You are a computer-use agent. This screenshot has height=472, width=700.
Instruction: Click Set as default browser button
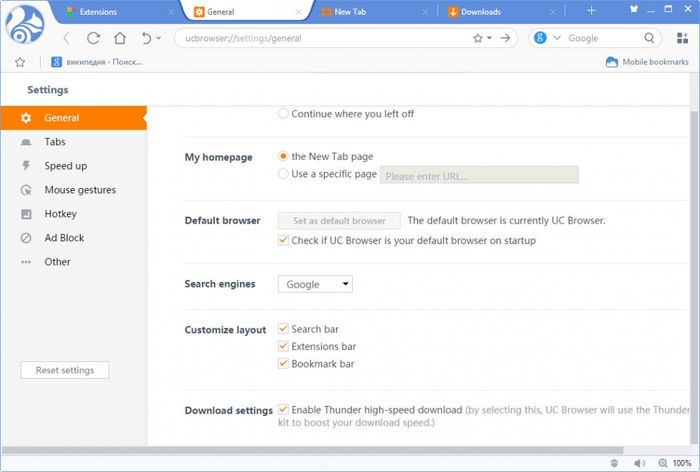coord(339,221)
